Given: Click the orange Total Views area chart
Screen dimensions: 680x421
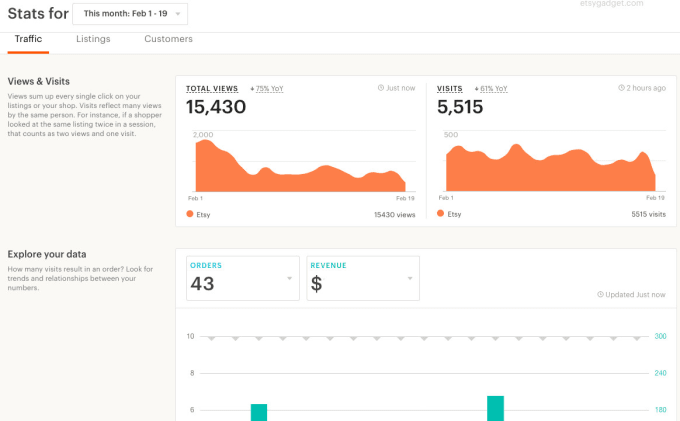Looking at the screenshot, I should pos(290,175).
